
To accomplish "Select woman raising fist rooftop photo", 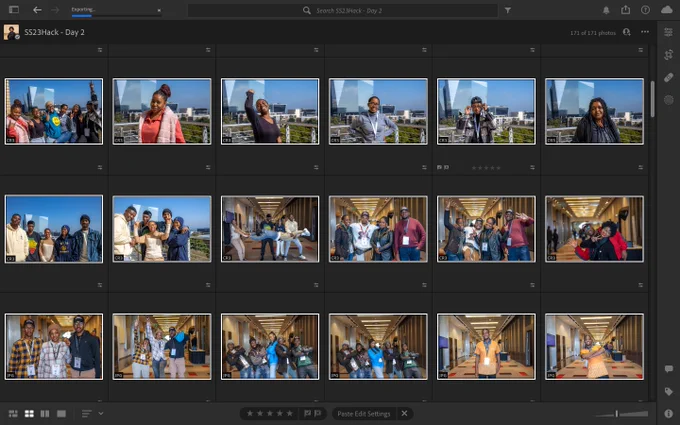I will [x=270, y=111].
